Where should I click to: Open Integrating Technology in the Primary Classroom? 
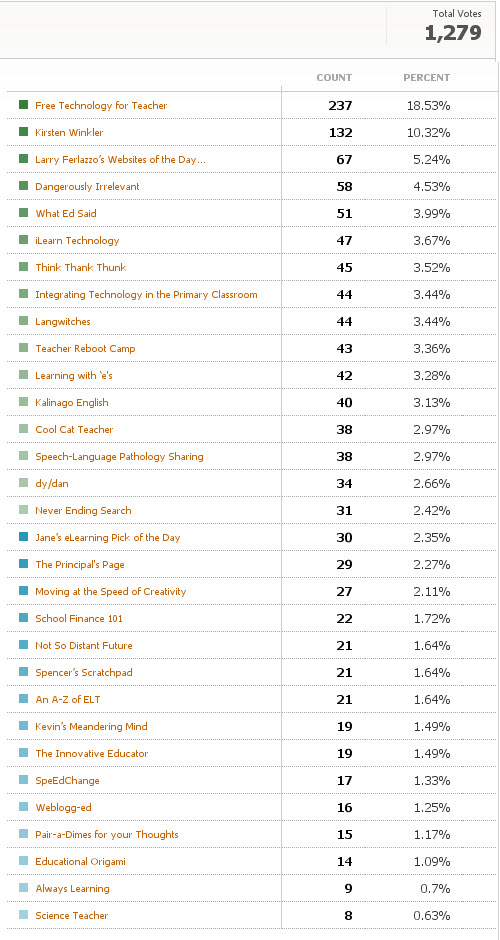(146, 294)
